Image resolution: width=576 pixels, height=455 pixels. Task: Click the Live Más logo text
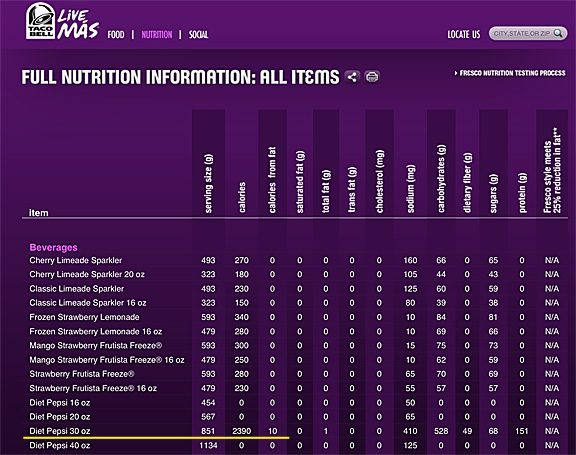[78, 24]
